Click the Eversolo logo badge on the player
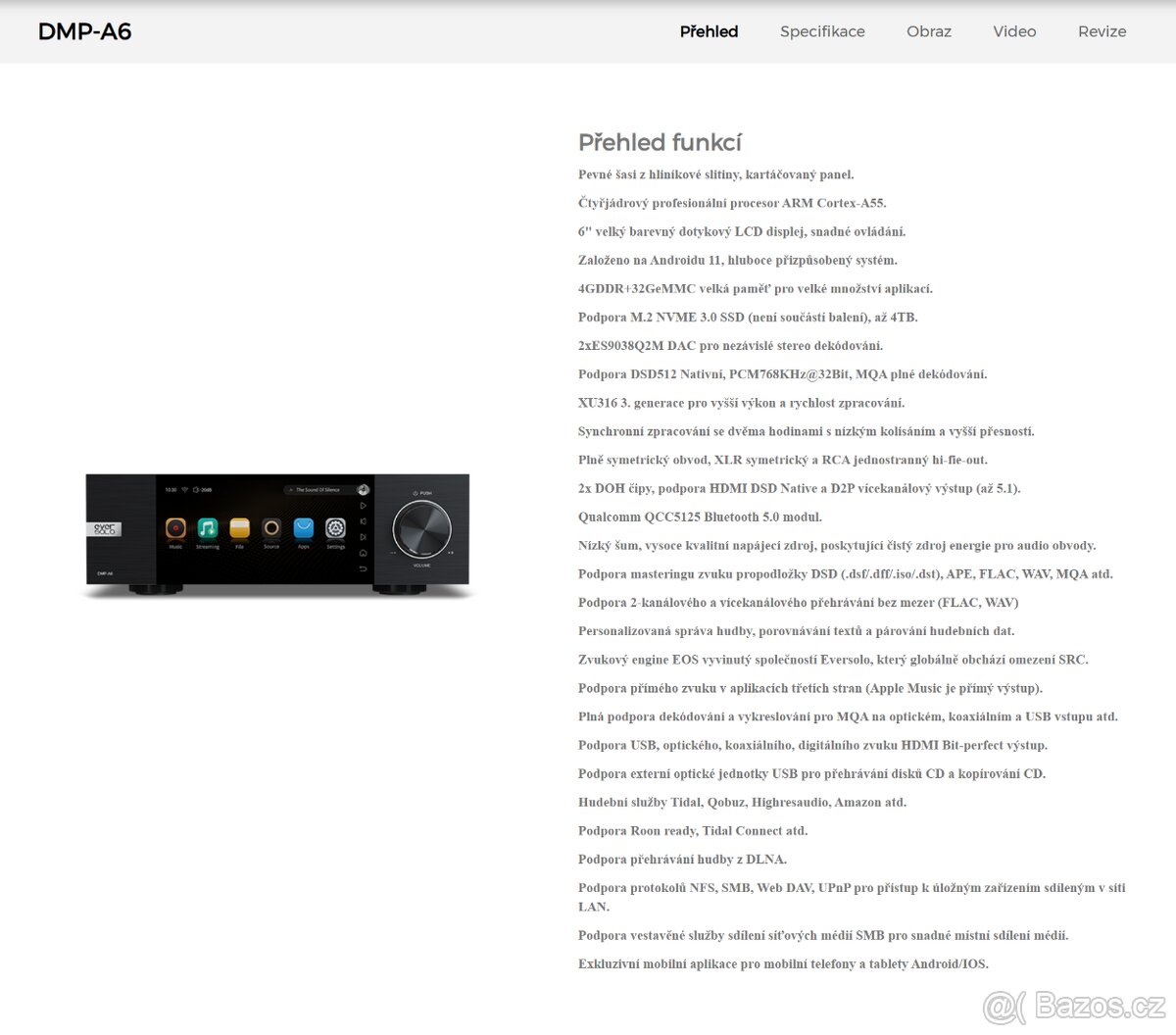 pyautogui.click(x=104, y=530)
